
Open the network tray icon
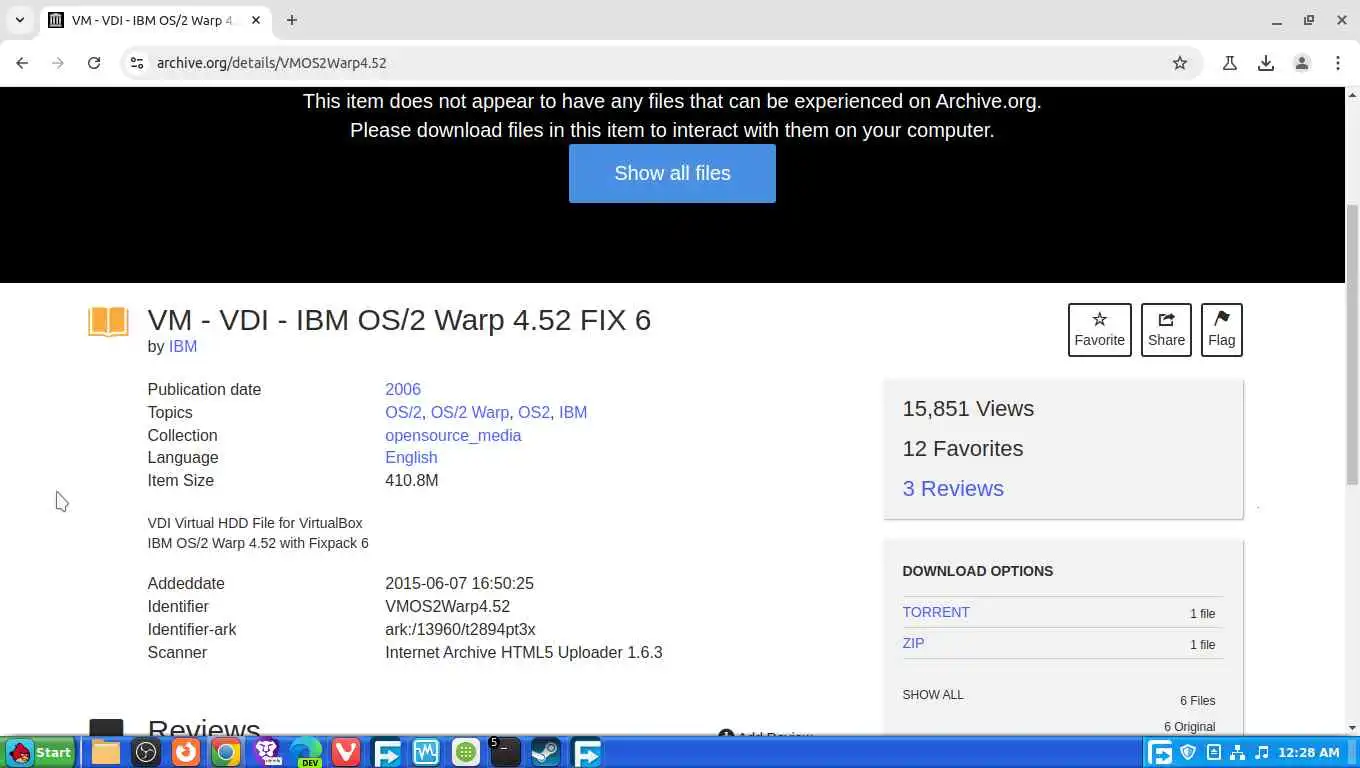[x=1237, y=752]
